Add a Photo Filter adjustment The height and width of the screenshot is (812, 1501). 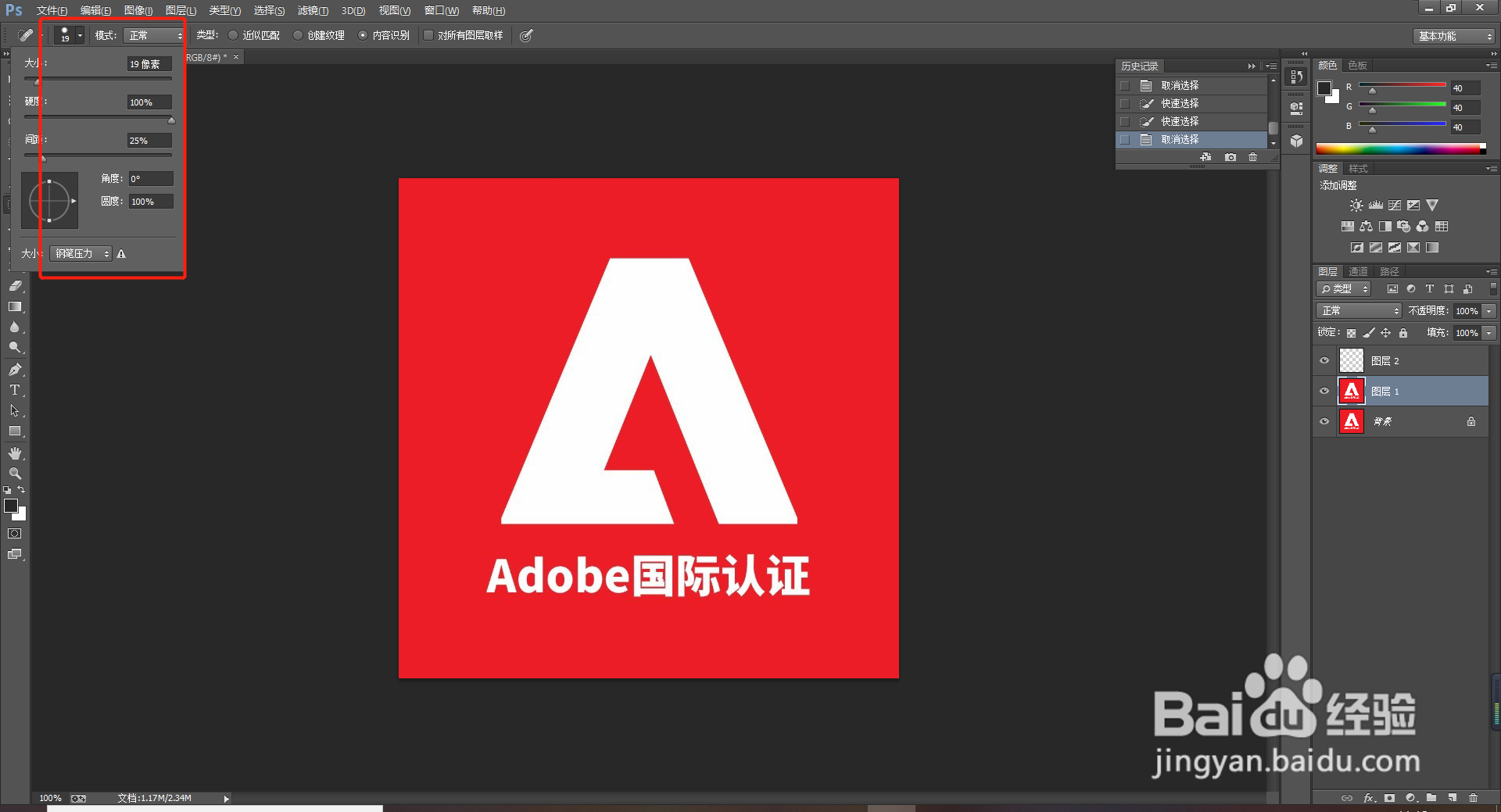point(1404,227)
